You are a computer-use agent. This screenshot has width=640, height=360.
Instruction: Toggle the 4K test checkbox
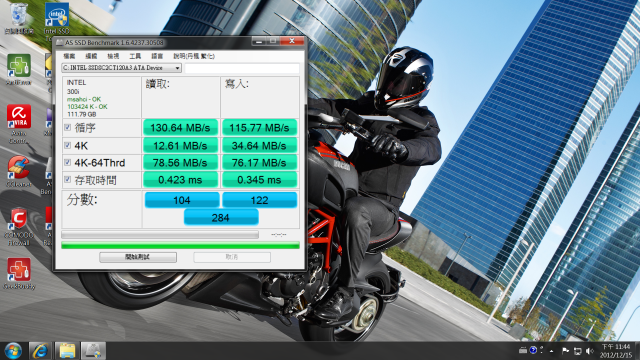click(x=67, y=145)
